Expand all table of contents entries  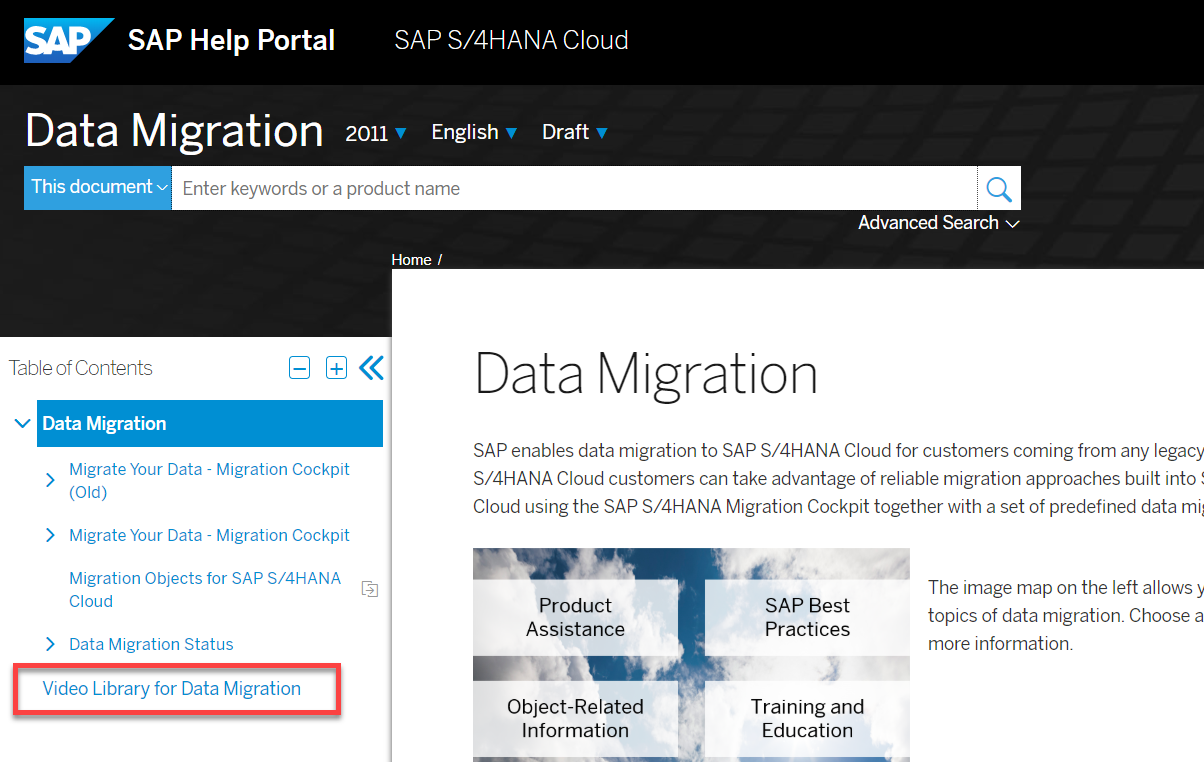(337, 368)
